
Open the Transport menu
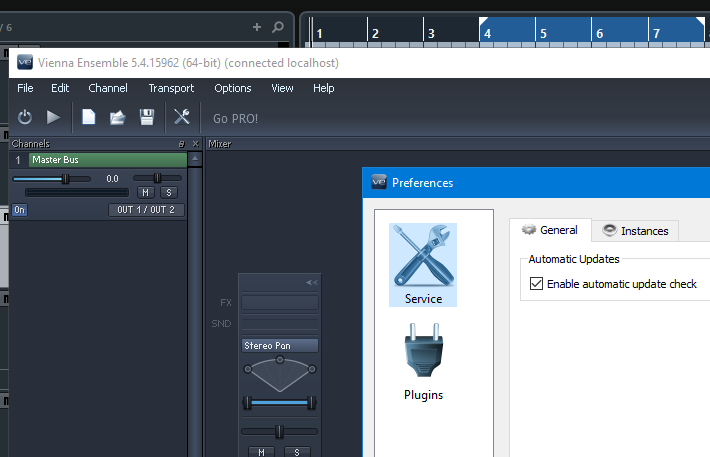pyautogui.click(x=170, y=88)
